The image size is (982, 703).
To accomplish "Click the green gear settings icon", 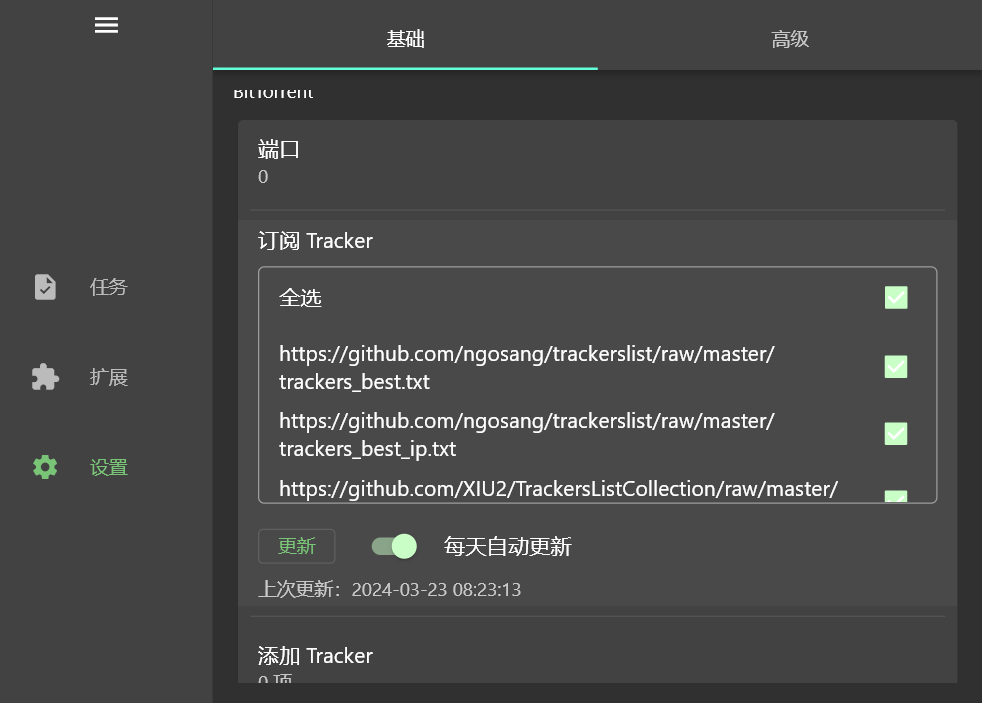I will [44, 467].
